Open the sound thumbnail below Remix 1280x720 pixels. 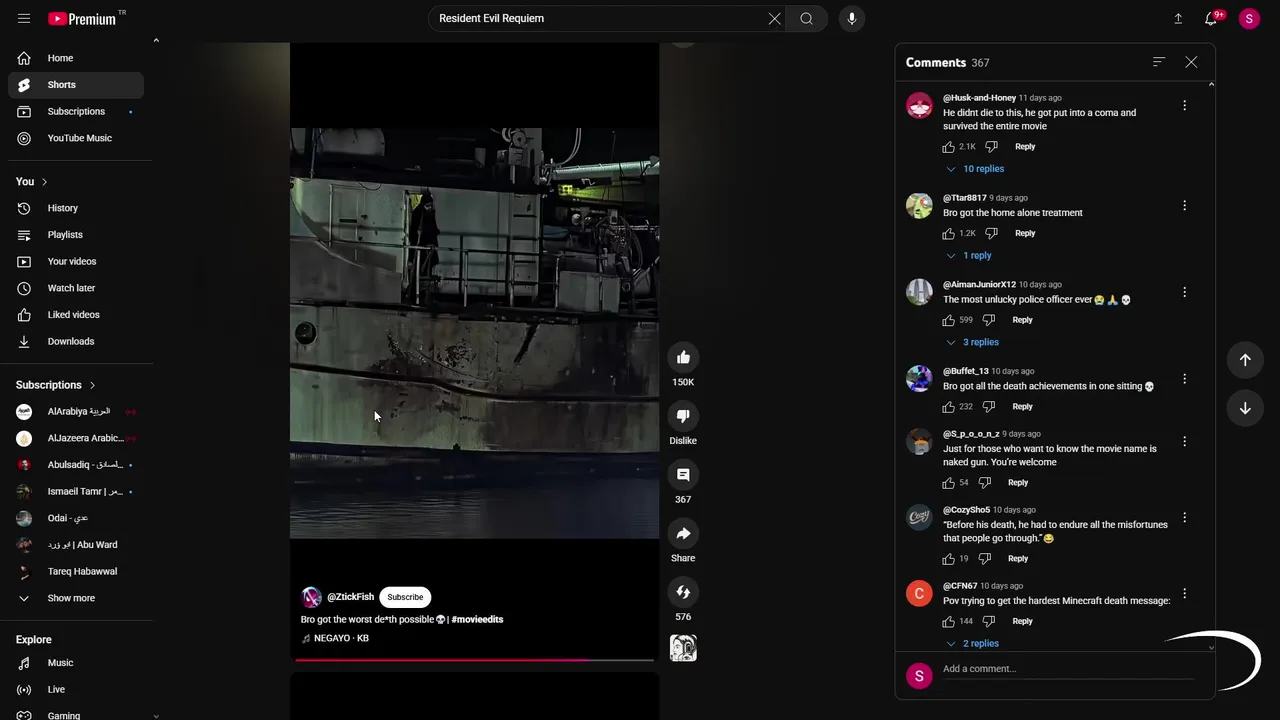pos(683,648)
